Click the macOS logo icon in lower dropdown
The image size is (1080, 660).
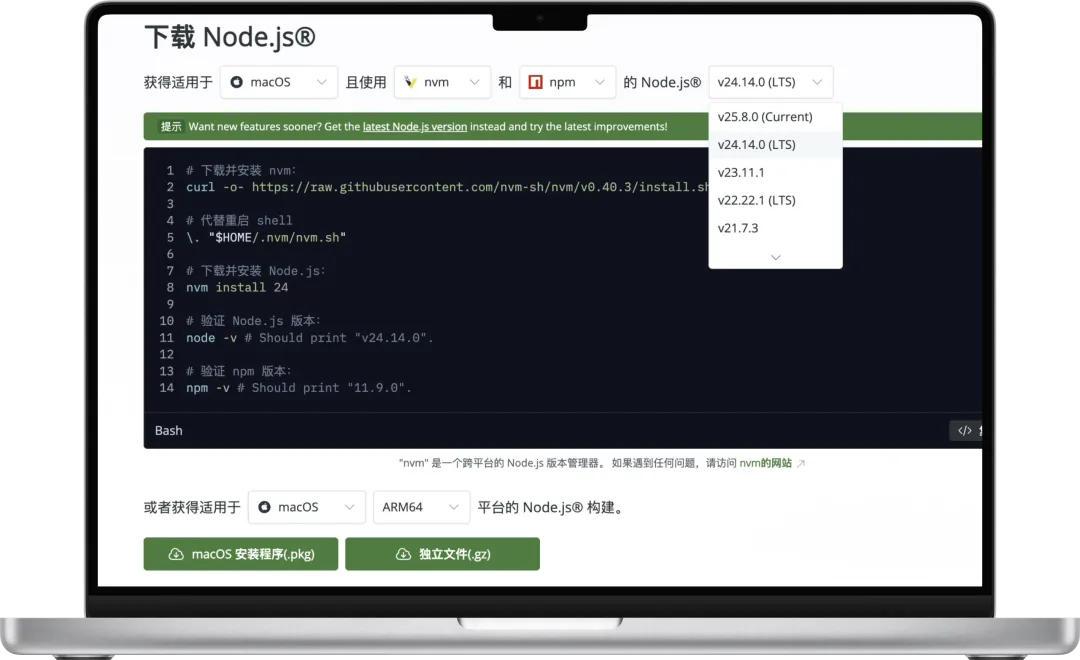pos(264,507)
